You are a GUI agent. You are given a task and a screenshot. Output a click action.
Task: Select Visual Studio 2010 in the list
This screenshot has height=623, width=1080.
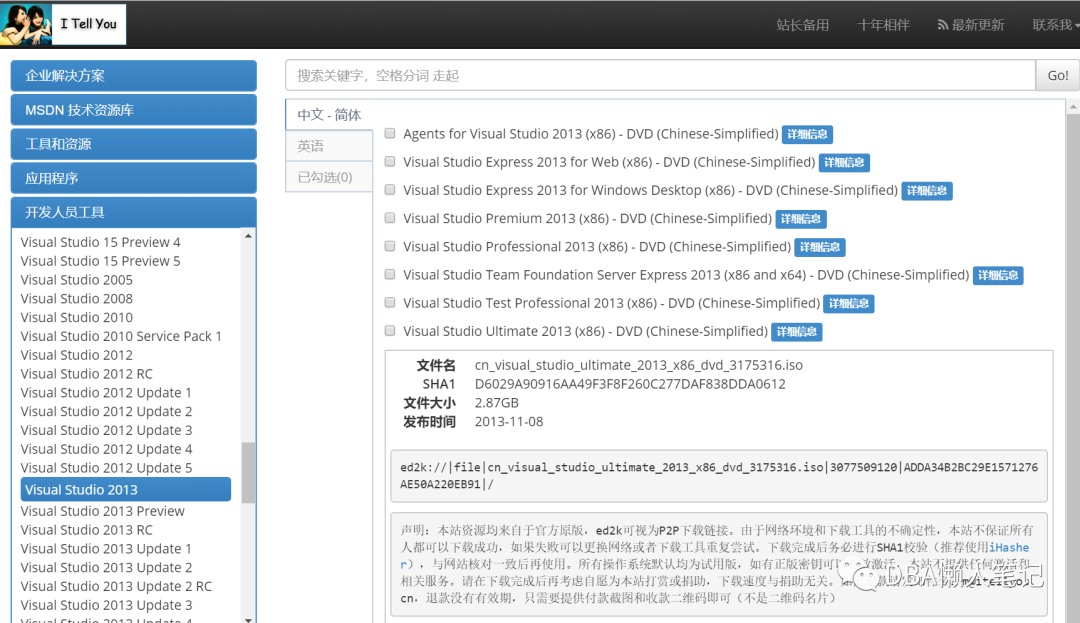click(76, 317)
